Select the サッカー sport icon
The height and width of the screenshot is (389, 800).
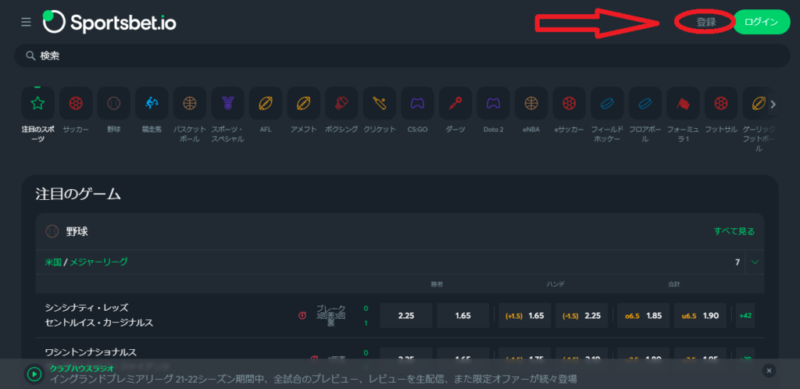click(x=76, y=103)
